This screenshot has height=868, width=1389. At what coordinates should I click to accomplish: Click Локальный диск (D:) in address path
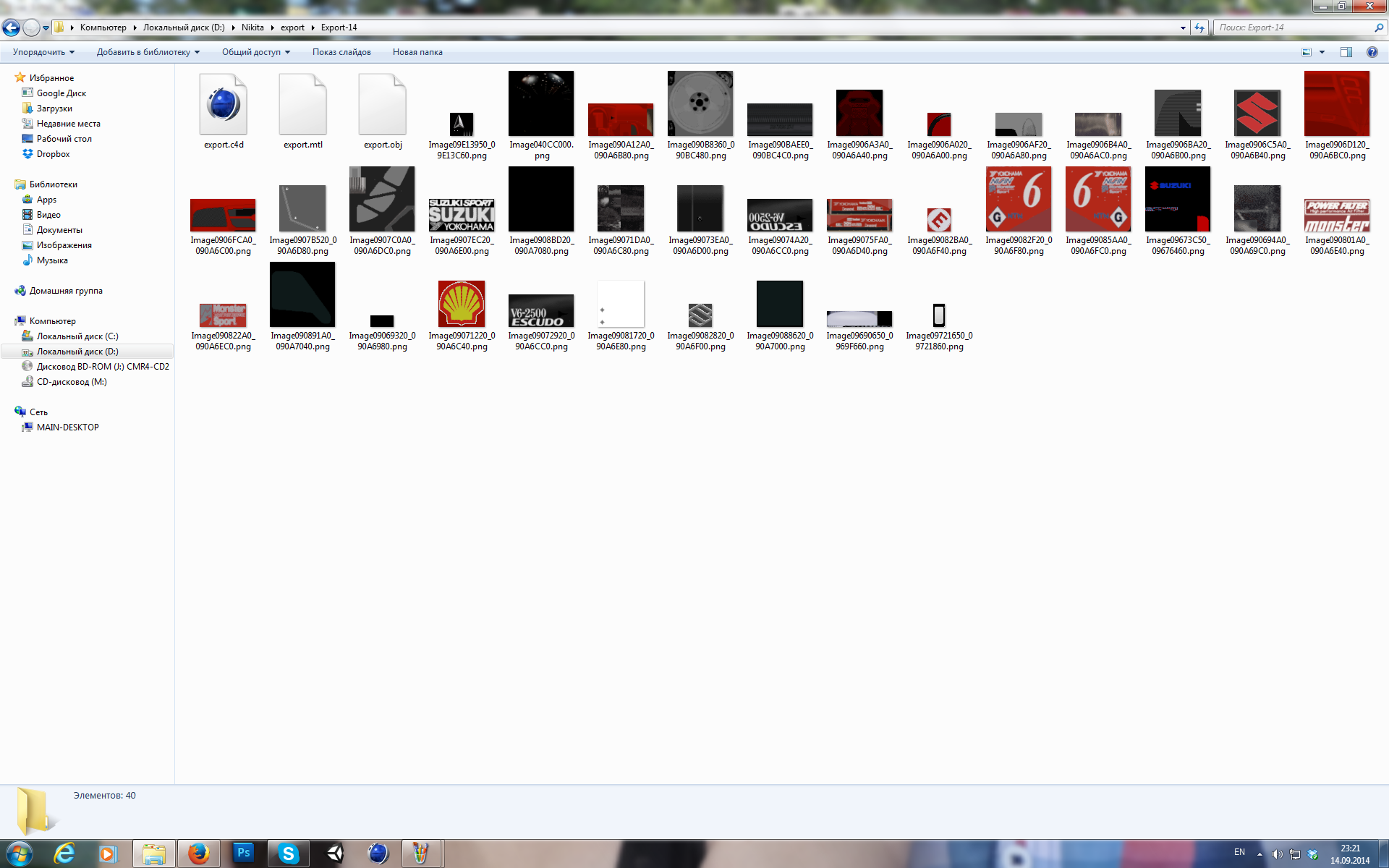184,27
